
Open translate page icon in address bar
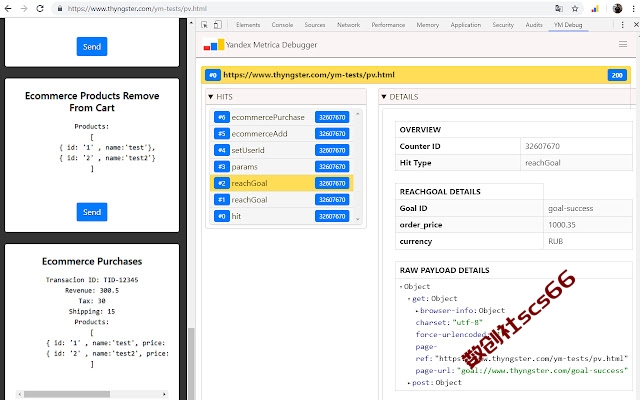[559, 8]
